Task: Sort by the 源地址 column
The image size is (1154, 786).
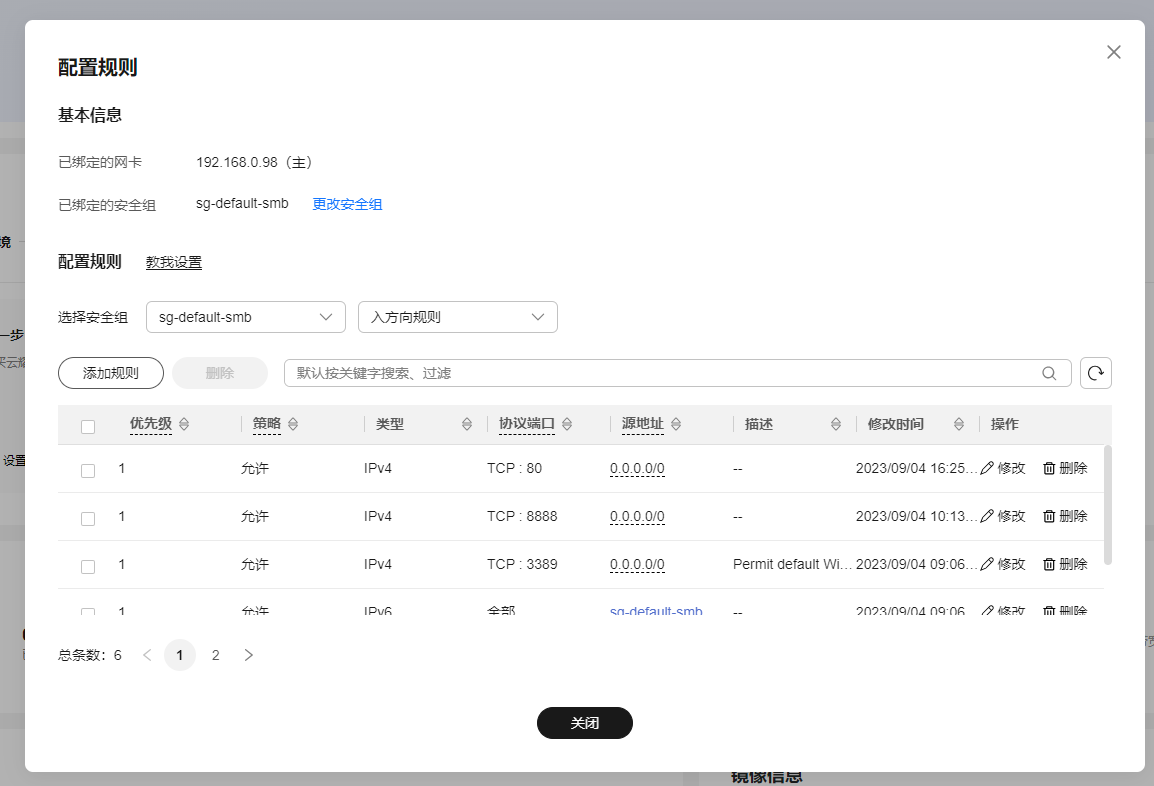Action: pos(675,423)
